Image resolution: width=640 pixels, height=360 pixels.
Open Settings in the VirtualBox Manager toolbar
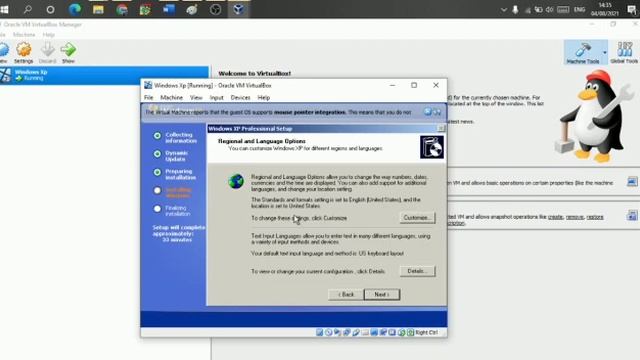pos(23,53)
